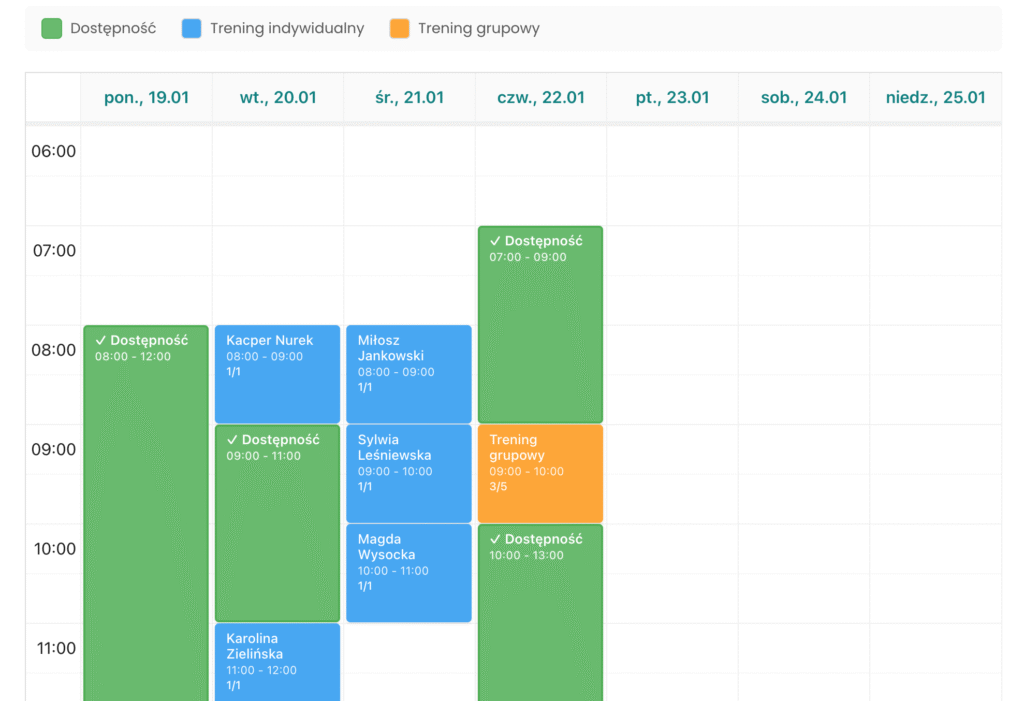The height and width of the screenshot is (701, 1024).
Task: Click the 11:00 time label
Action: 56,648
